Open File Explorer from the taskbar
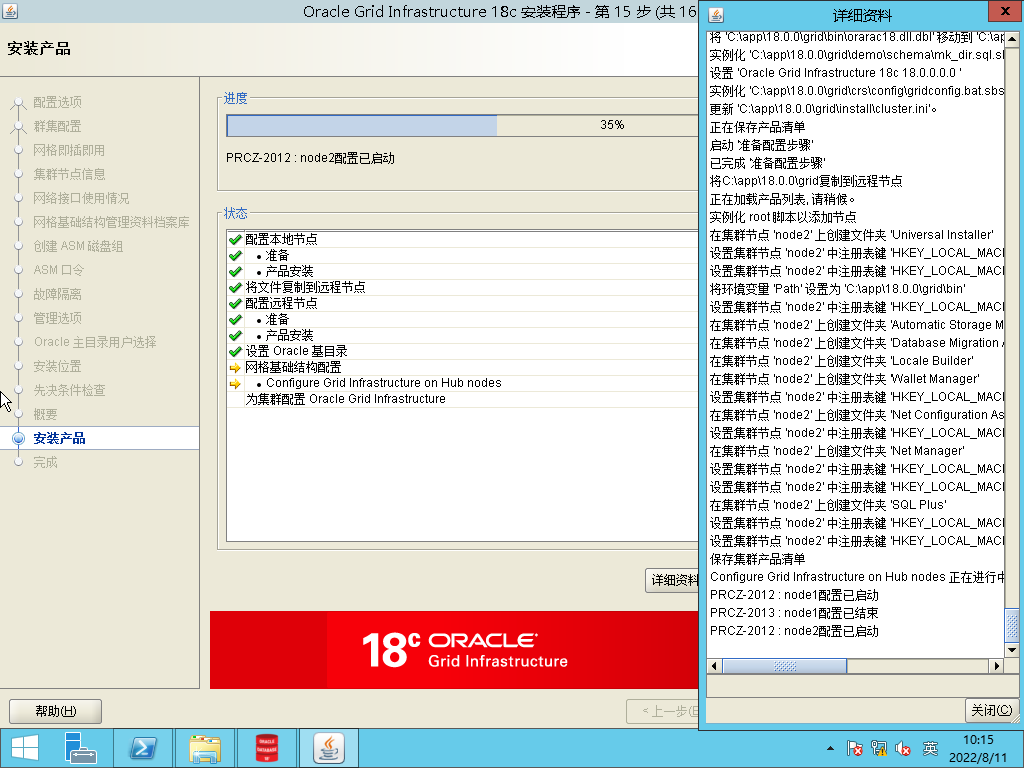This screenshot has height=768, width=1024. click(x=204, y=748)
